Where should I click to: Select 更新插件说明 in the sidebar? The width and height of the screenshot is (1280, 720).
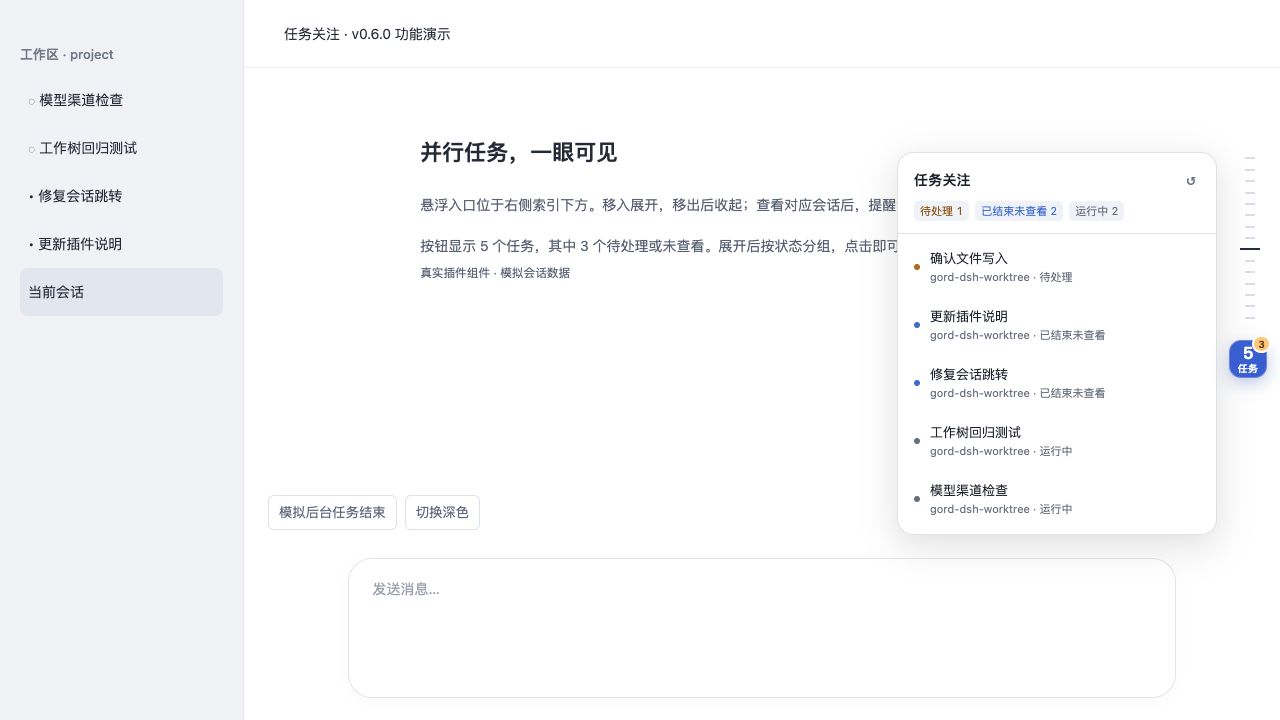click(x=121, y=244)
